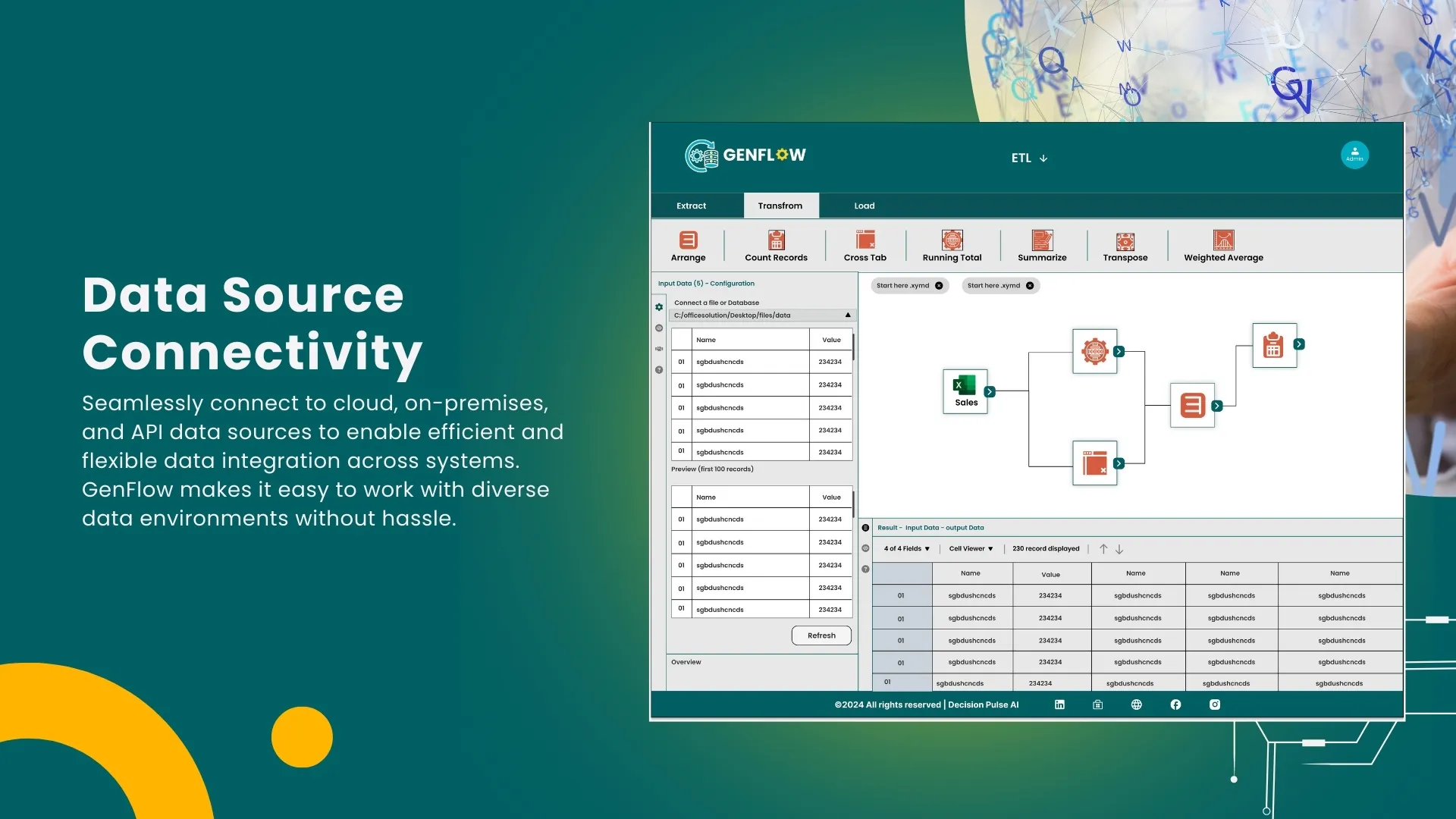The height and width of the screenshot is (819, 1456).
Task: Dismiss the Start here .xymd tag
Action: tap(939, 286)
